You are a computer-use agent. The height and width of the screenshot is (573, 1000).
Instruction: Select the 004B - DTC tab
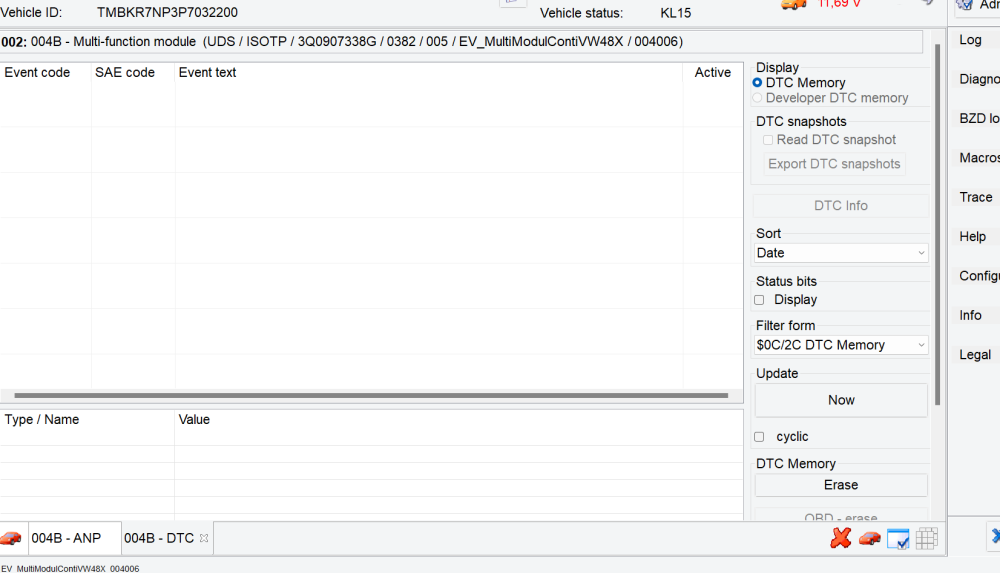pos(159,538)
